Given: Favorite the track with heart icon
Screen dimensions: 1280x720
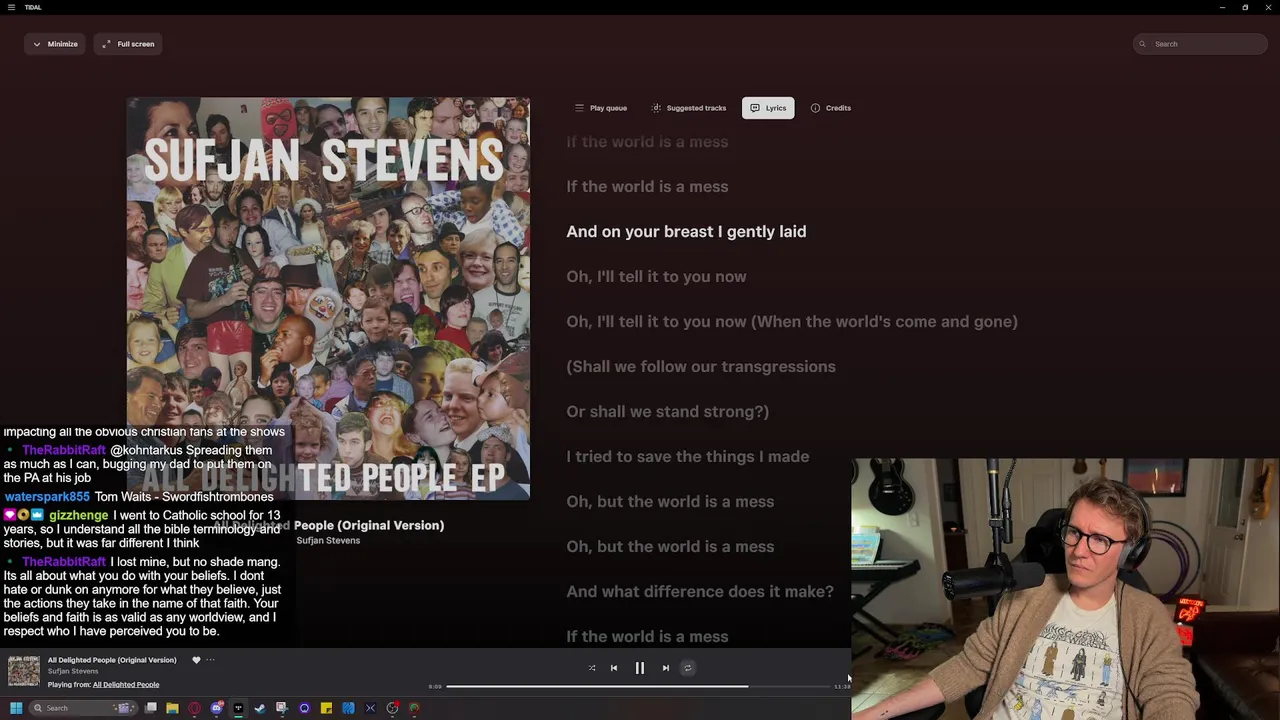Looking at the screenshot, I should point(196,660).
